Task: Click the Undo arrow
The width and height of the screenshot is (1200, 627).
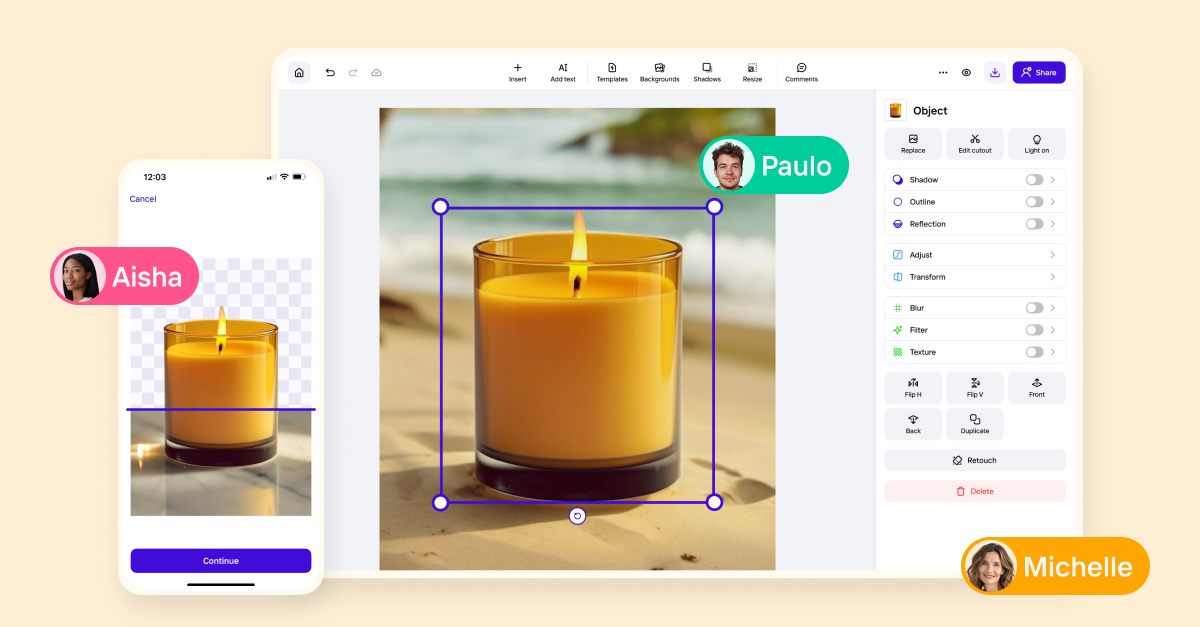Action: pyautogui.click(x=329, y=72)
